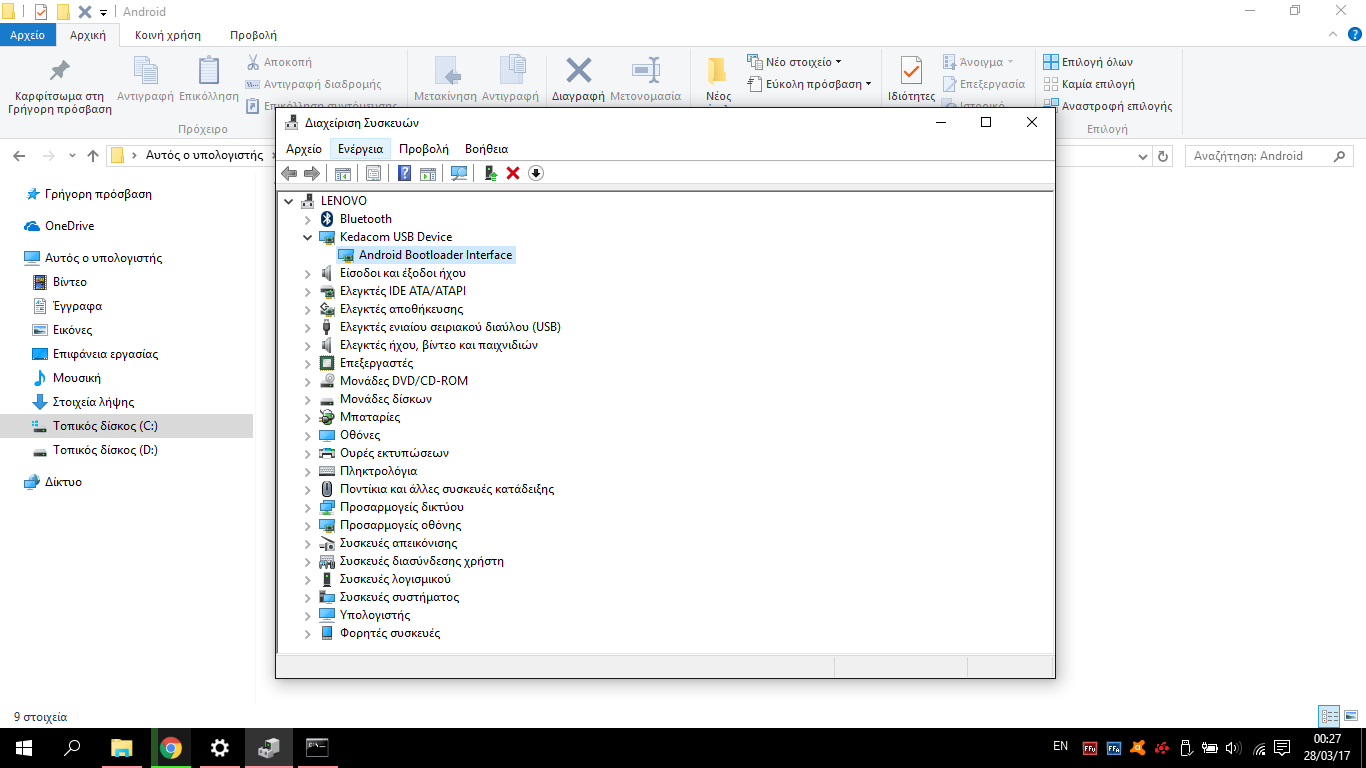The width and height of the screenshot is (1366, 768).
Task: Click the down-arrow disable device icon
Action: pyautogui.click(x=536, y=174)
